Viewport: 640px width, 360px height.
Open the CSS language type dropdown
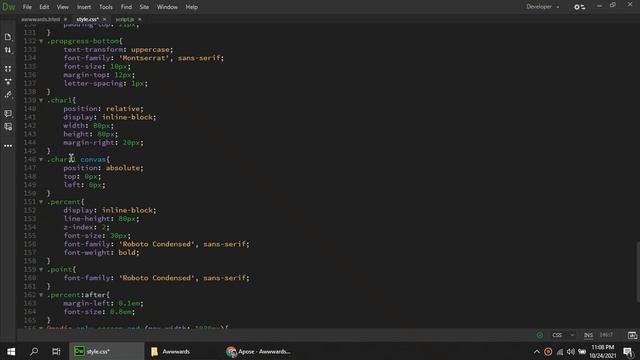563,335
